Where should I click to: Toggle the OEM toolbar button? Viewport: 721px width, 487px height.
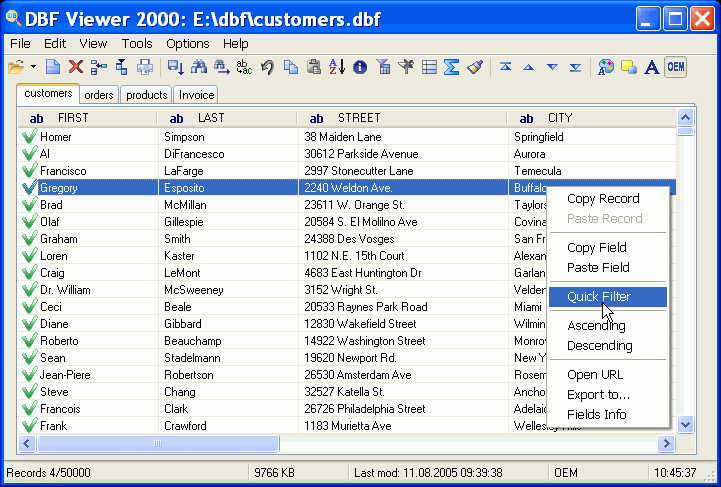pyautogui.click(x=675, y=67)
